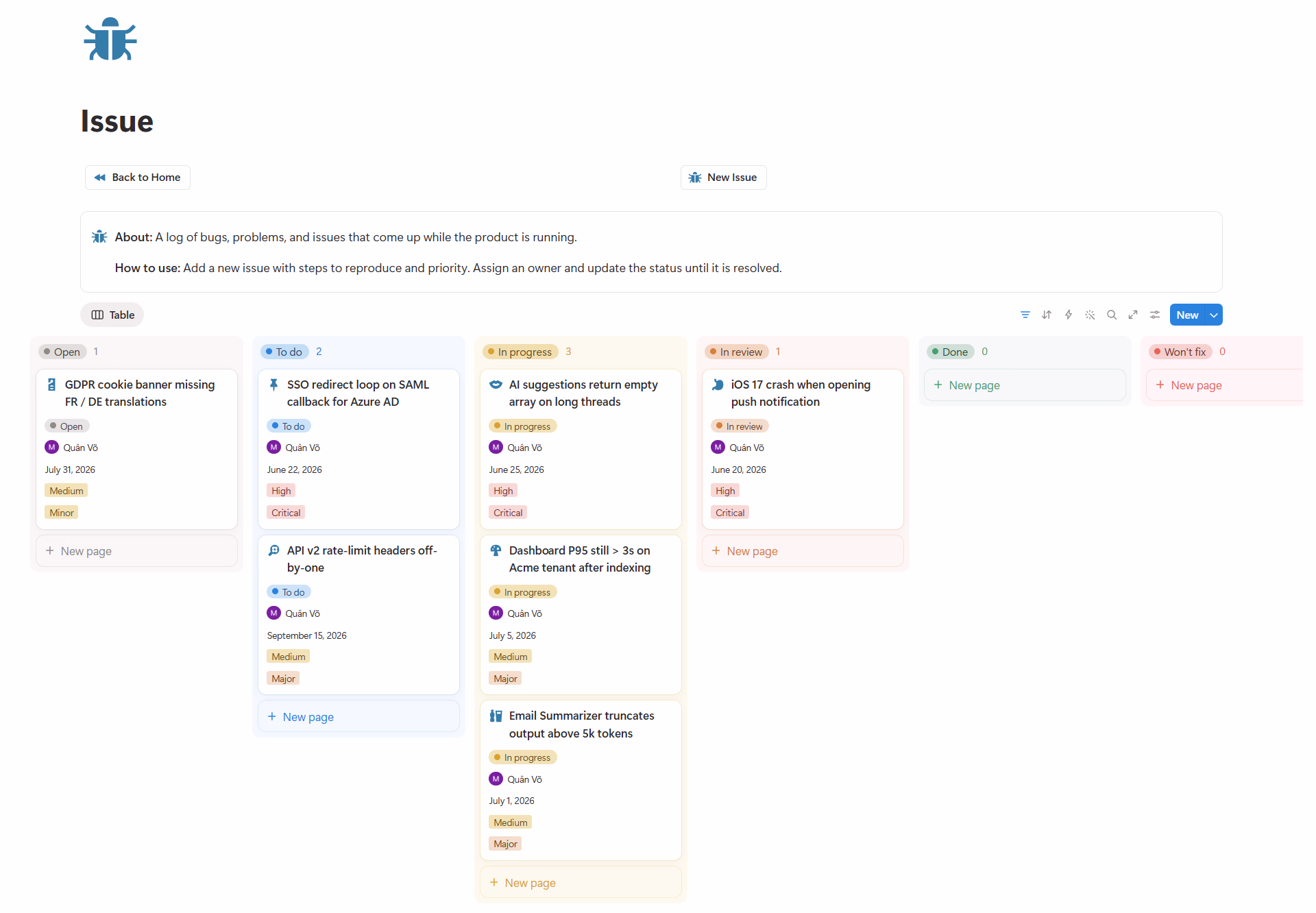This screenshot has width=1316, height=913.
Task: Click the New Issue button
Action: click(723, 178)
